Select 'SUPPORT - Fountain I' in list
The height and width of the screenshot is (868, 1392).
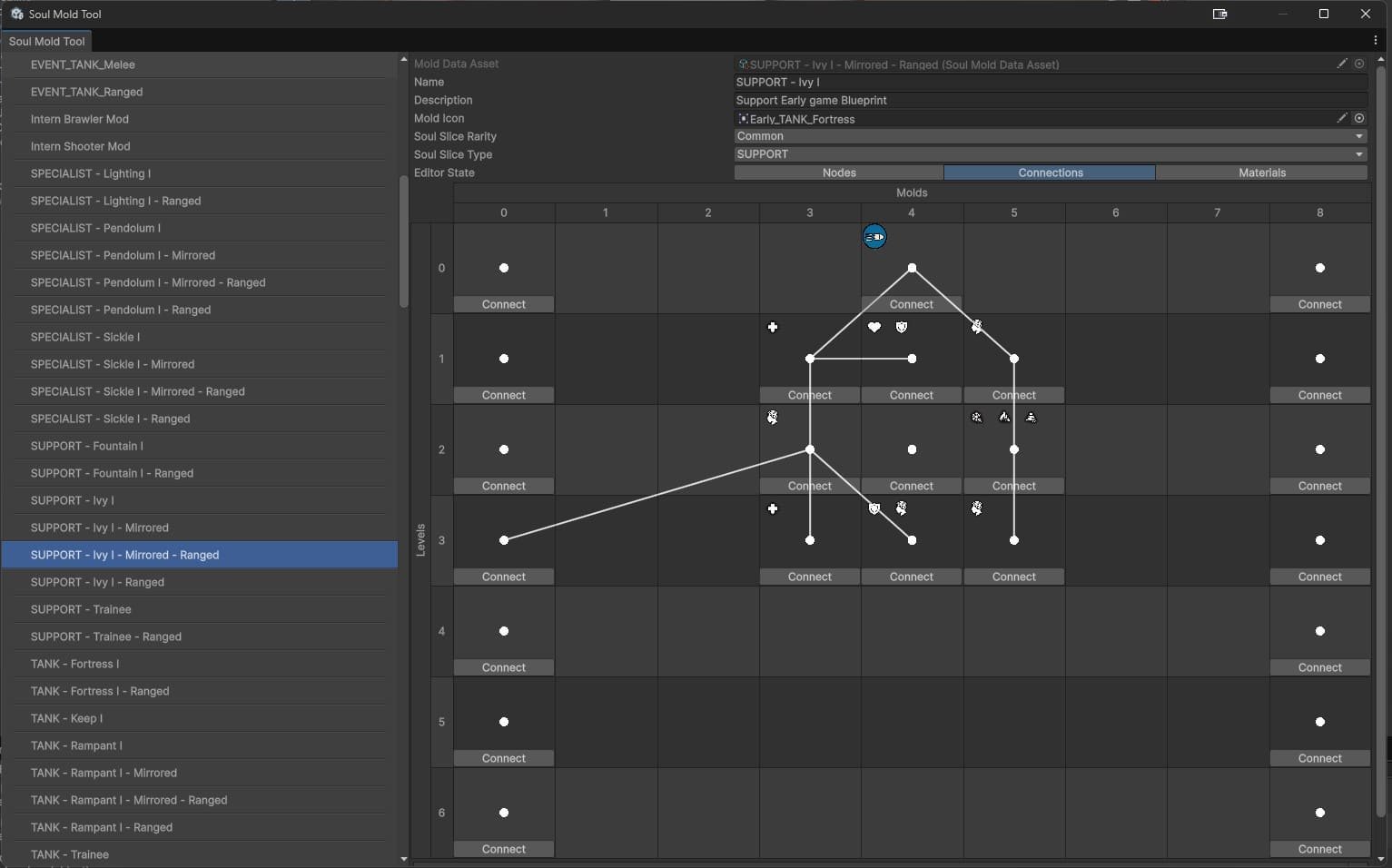pyautogui.click(x=200, y=446)
